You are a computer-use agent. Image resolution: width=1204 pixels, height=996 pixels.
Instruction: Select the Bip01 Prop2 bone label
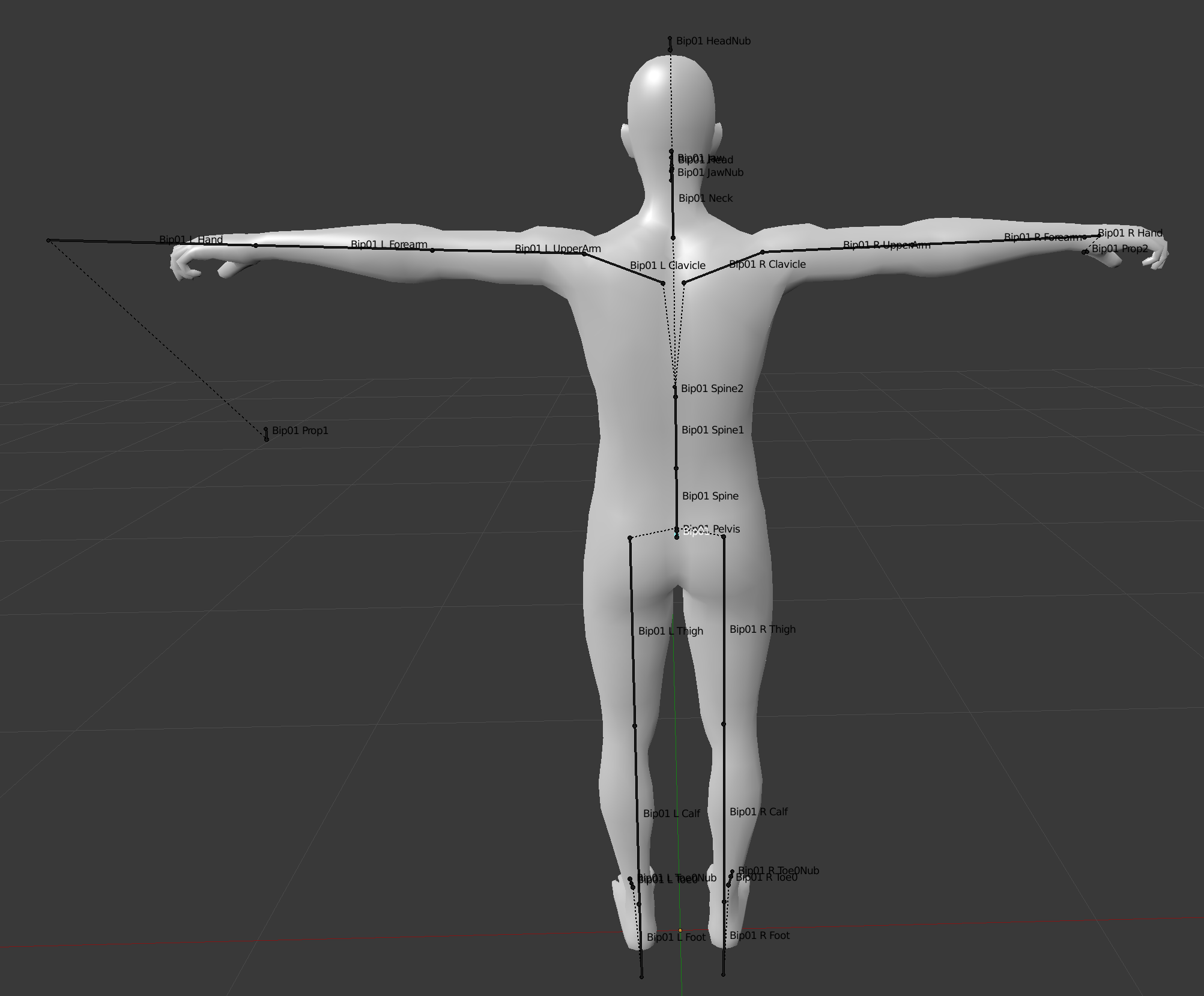click(x=1120, y=249)
